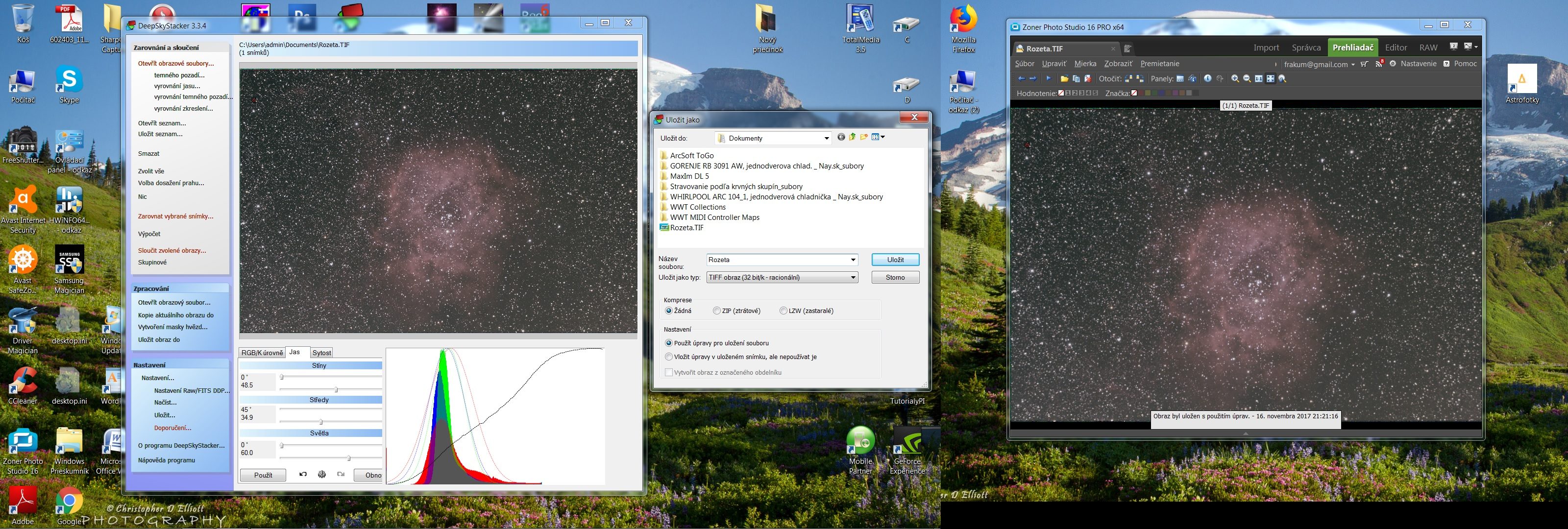Image resolution: width=1568 pixels, height=529 pixels.
Task: Start slideshow with the play icon
Action: coord(1049,78)
